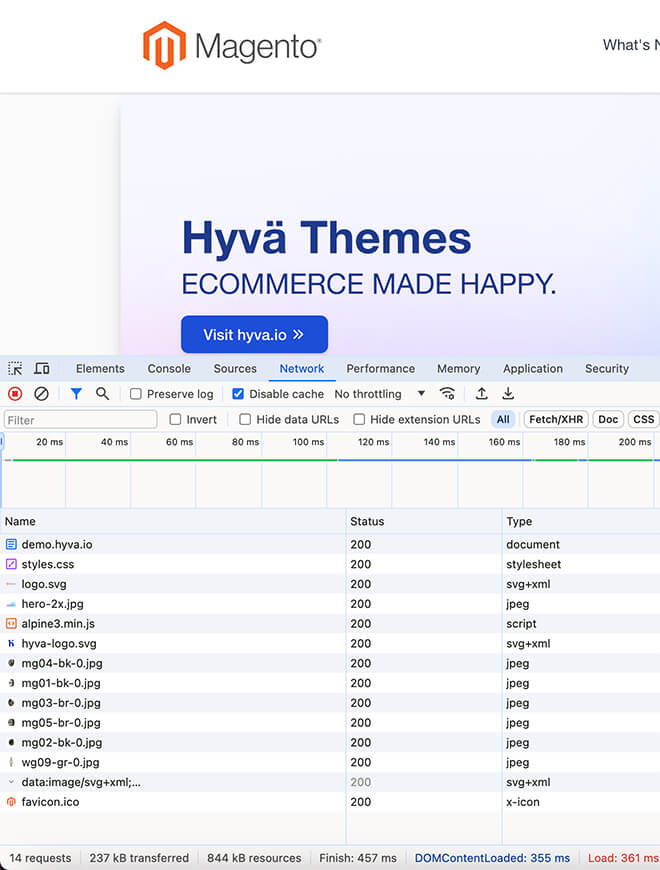Click the 160 ms timeline marker
Viewport: 660px width, 870px height.
tap(504, 442)
